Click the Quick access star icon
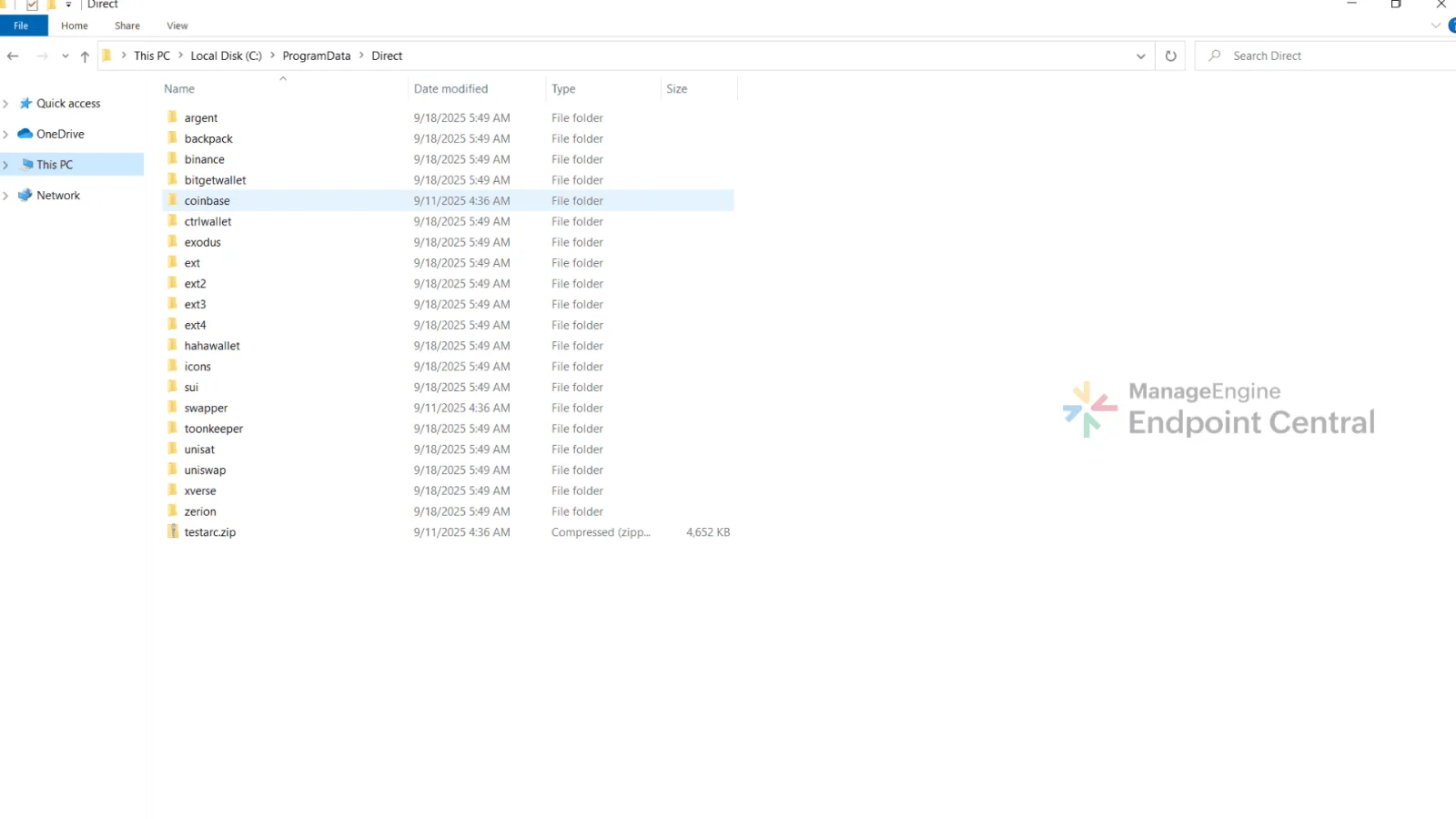Viewport: 1456px width, 819px height. click(x=25, y=104)
